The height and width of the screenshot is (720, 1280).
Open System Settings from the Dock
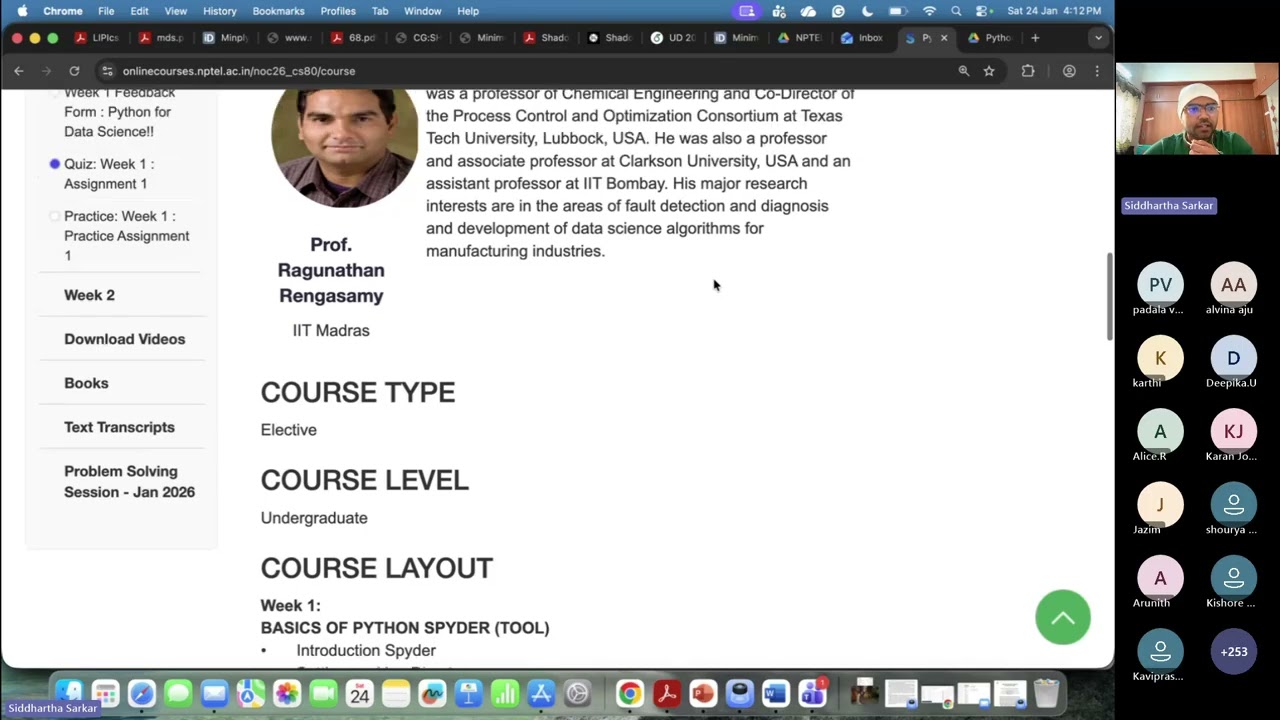click(x=577, y=693)
